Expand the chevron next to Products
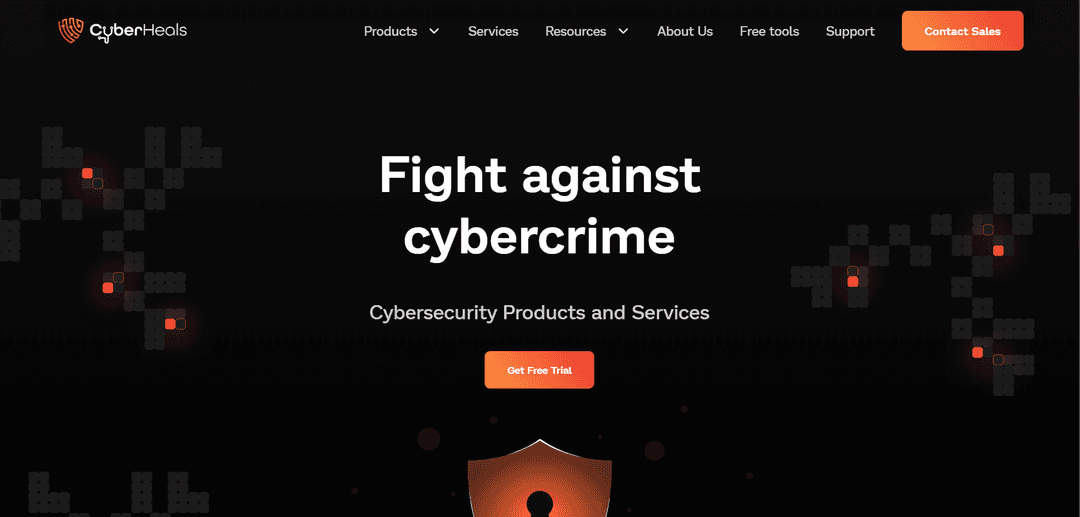Image resolution: width=1080 pixels, height=517 pixels. pyautogui.click(x=434, y=31)
